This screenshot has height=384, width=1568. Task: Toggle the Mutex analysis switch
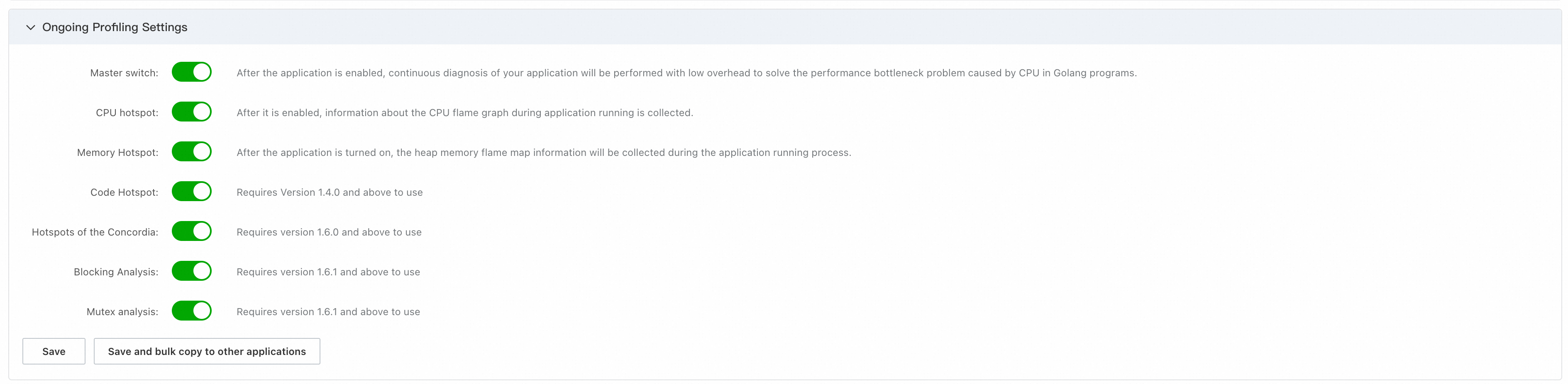191,311
